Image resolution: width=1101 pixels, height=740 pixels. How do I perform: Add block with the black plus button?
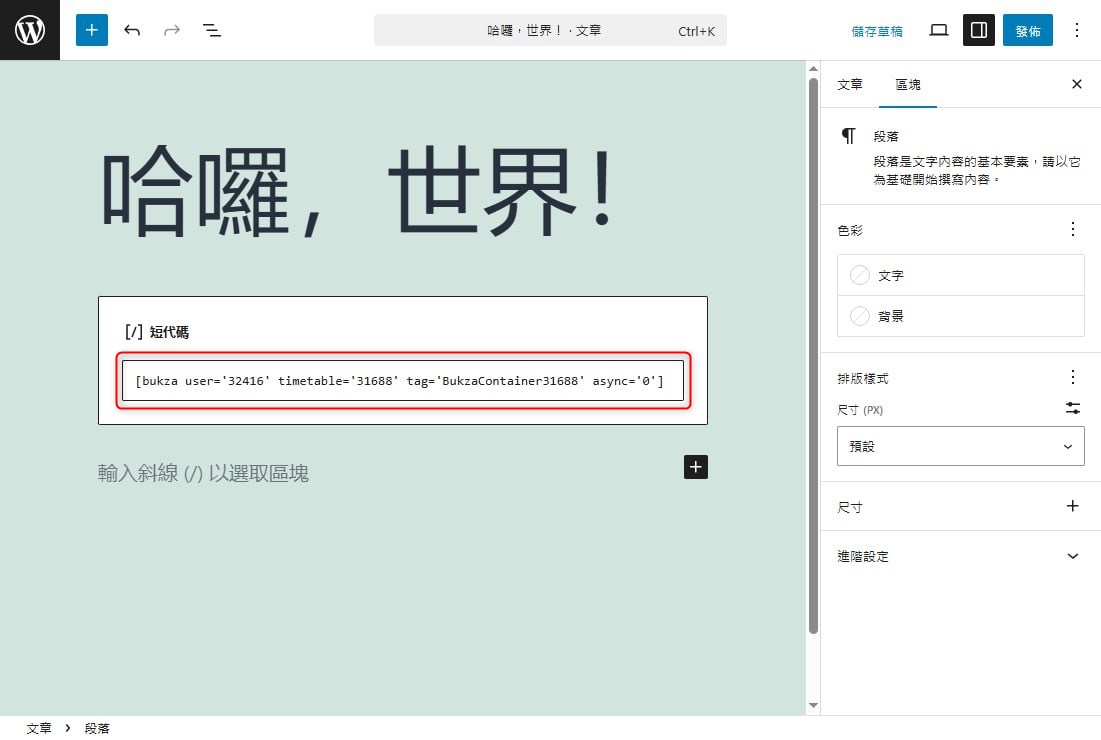tap(696, 466)
